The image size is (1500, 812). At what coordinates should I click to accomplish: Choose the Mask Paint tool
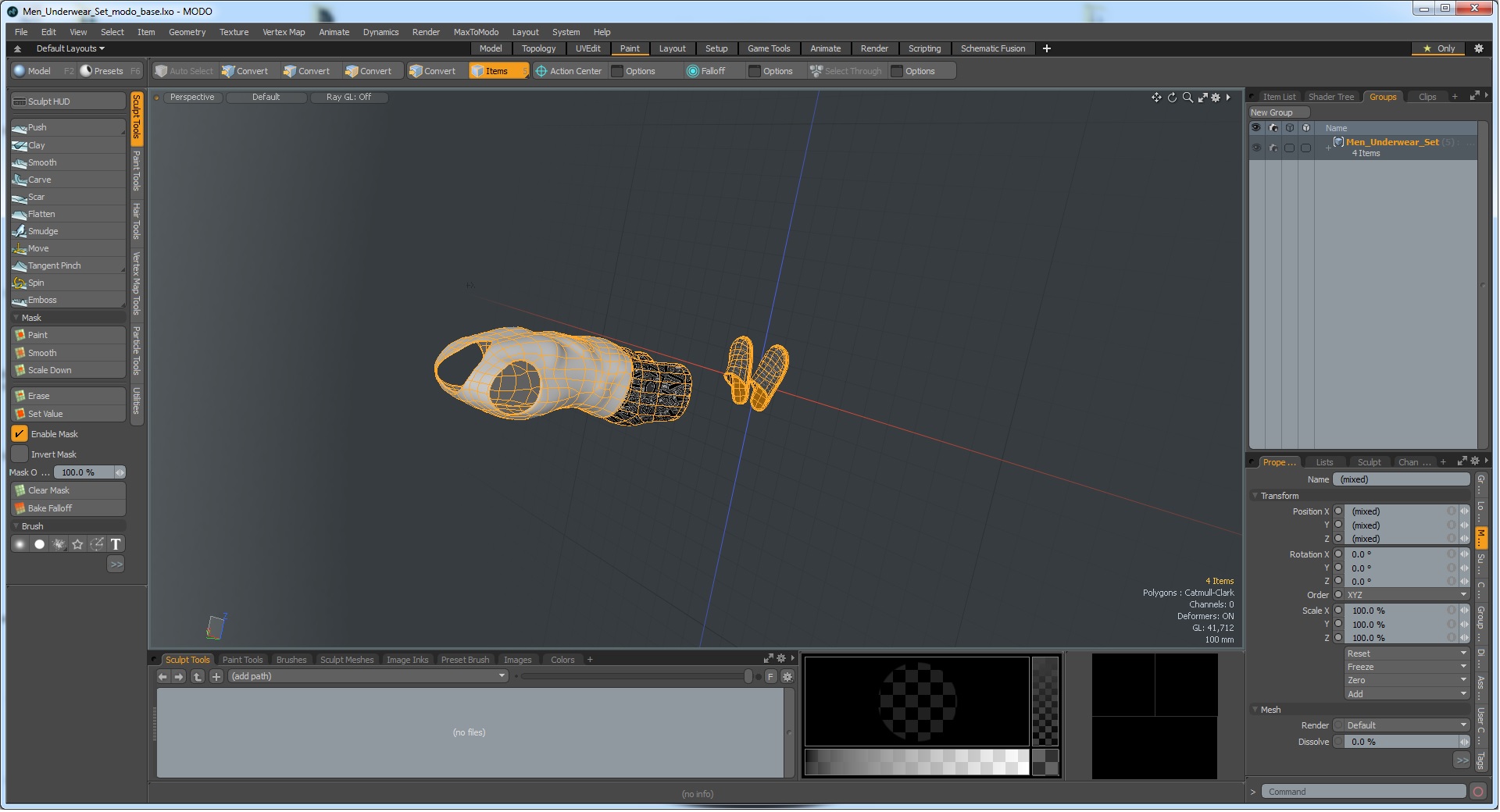click(68, 335)
